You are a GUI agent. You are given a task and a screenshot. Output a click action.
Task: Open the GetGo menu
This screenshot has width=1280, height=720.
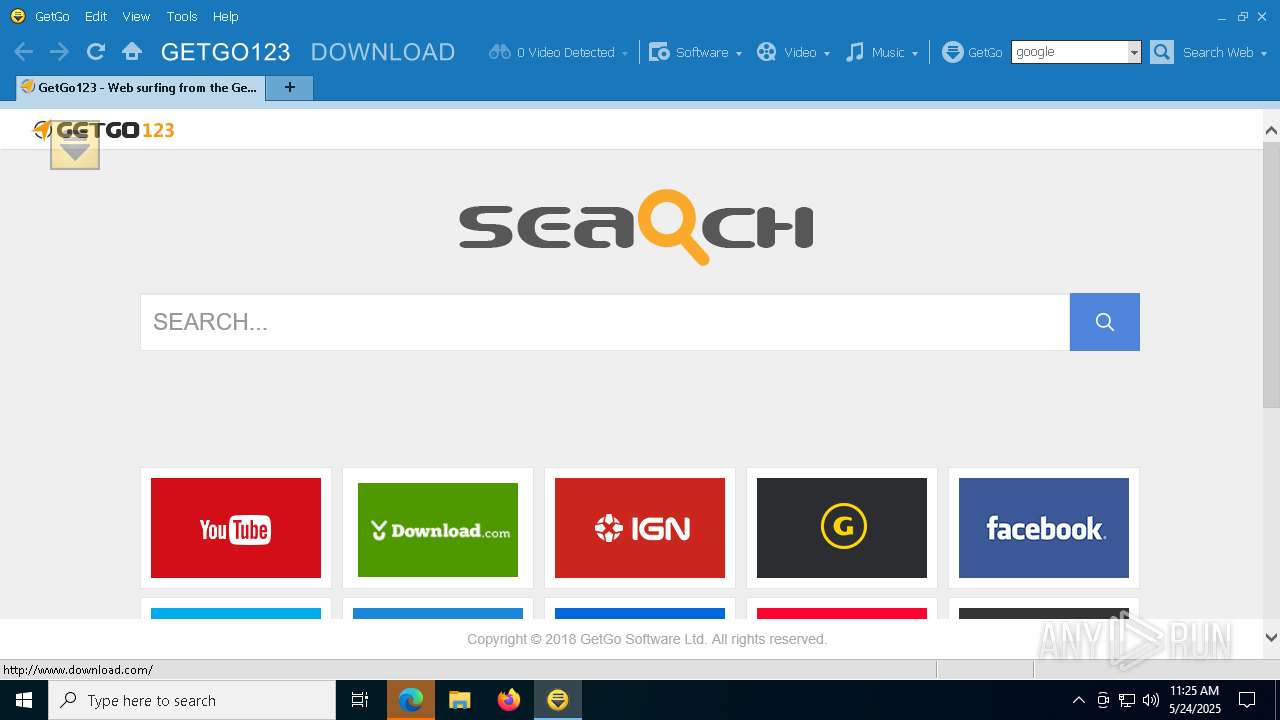click(x=52, y=16)
